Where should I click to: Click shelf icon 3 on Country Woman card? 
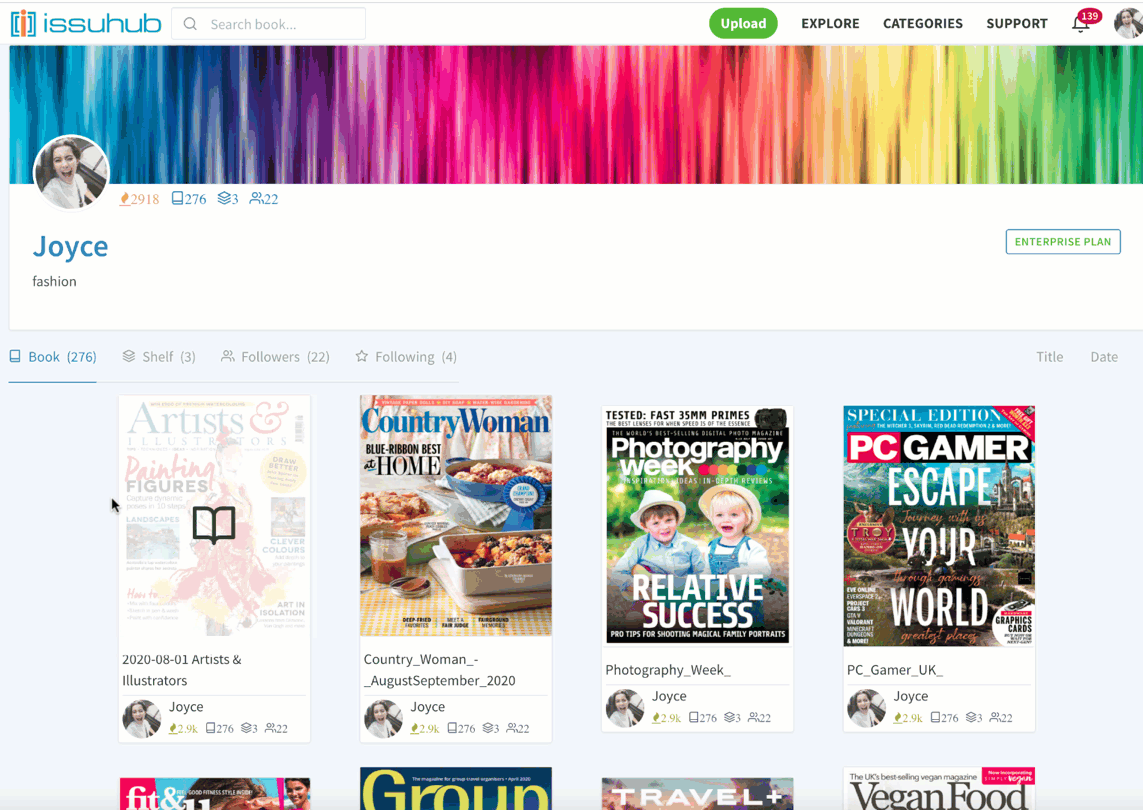[x=488, y=728]
